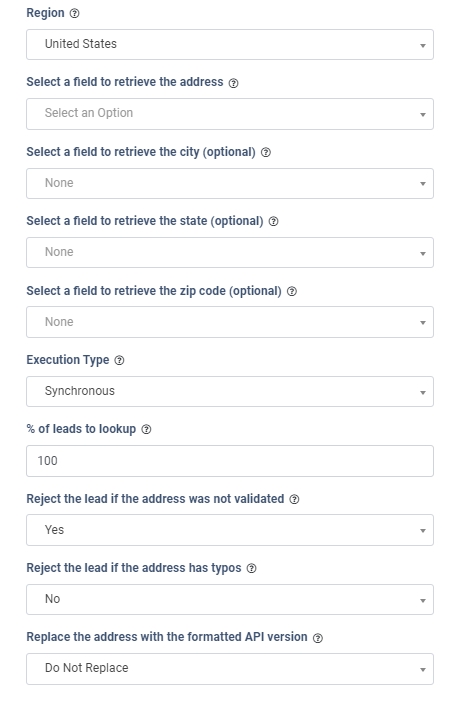Viewport: 461px width, 710px height.
Task: Expand the state field dropdown
Action: [230, 252]
